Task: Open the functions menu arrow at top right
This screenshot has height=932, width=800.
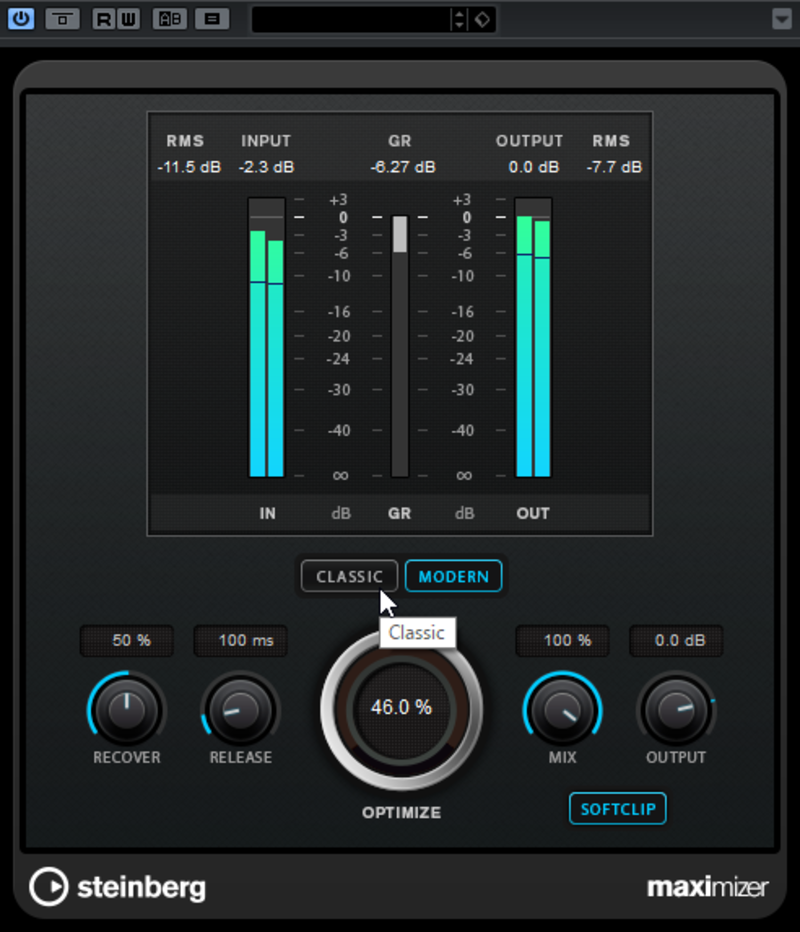Action: tap(782, 19)
